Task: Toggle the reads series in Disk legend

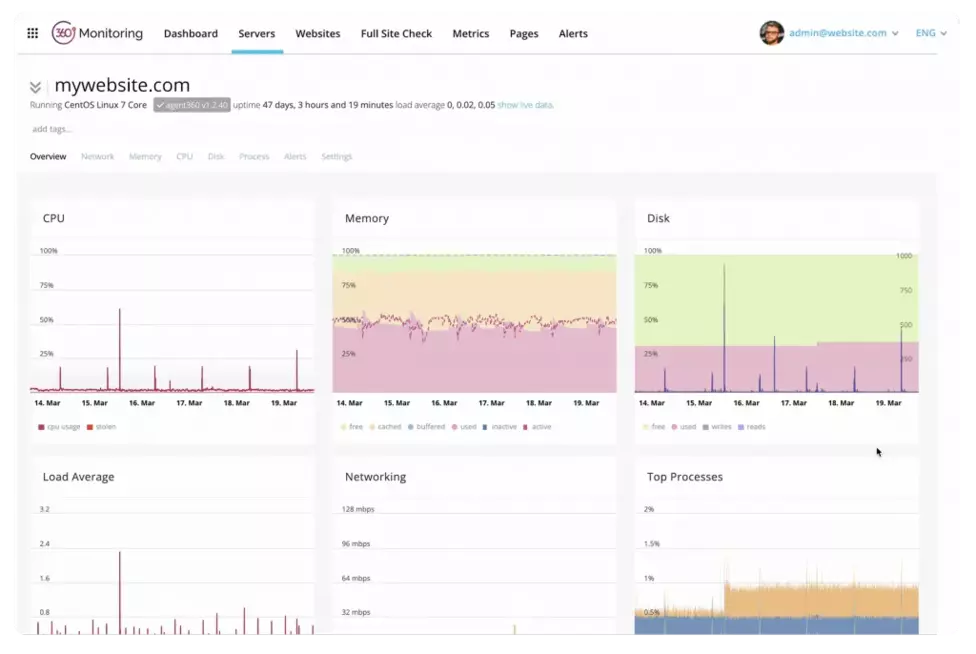Action: (755, 427)
